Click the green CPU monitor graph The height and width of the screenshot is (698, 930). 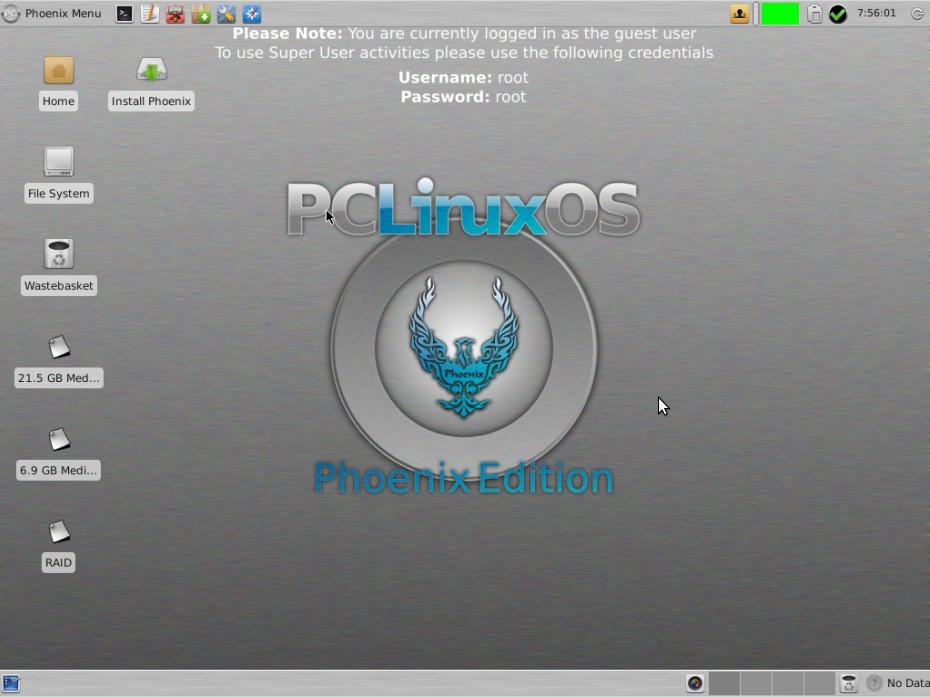click(x=779, y=14)
